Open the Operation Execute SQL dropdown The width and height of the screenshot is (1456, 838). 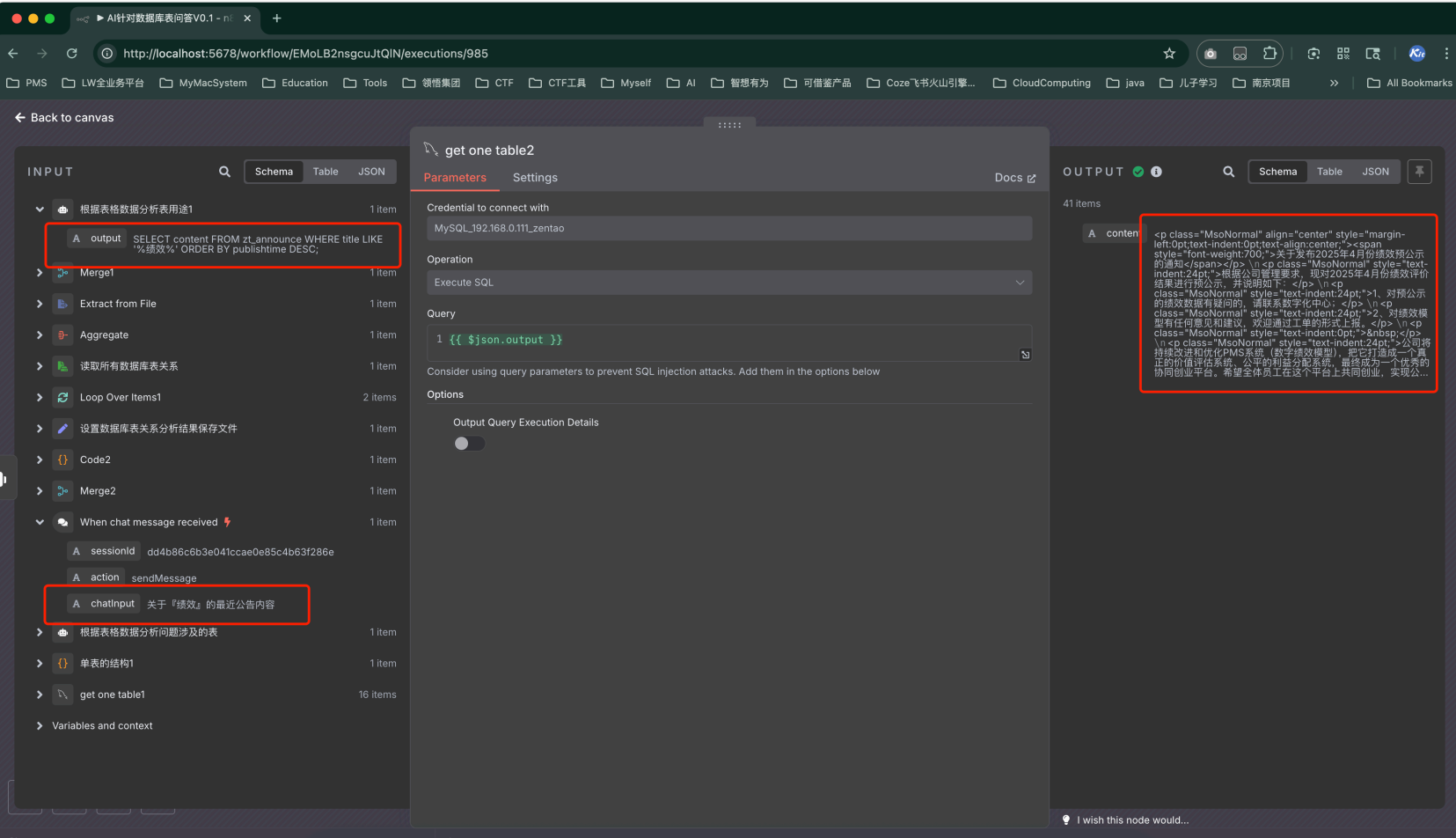coord(729,283)
